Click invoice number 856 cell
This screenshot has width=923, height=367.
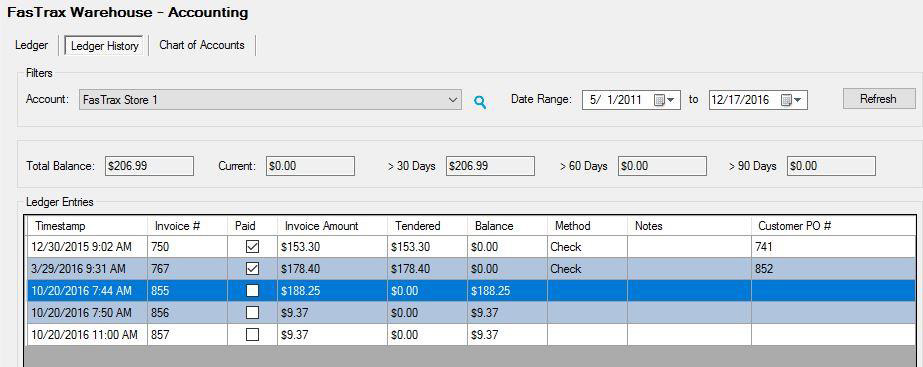[187, 312]
